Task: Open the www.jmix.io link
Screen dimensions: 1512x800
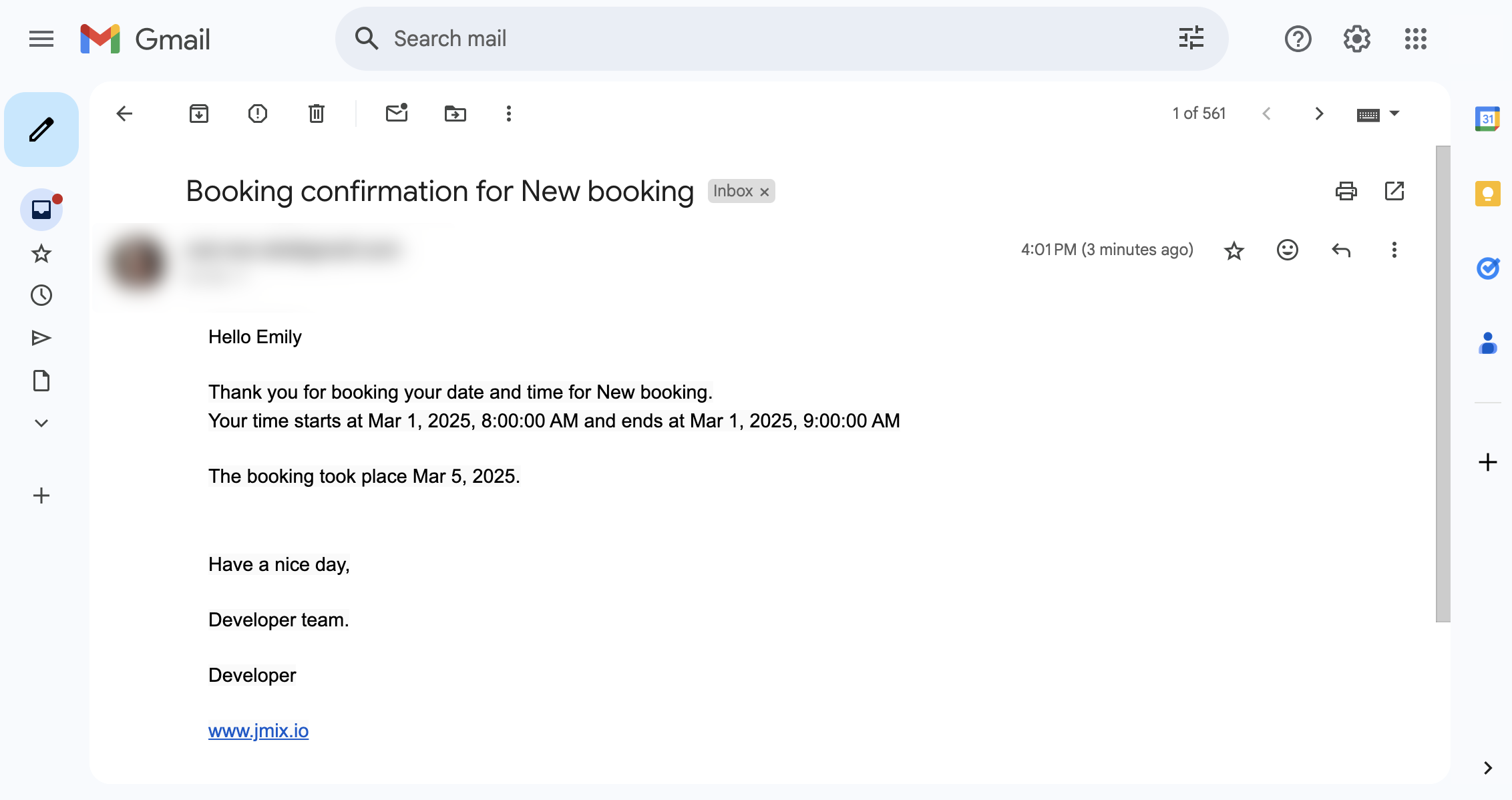Action: pos(258,731)
